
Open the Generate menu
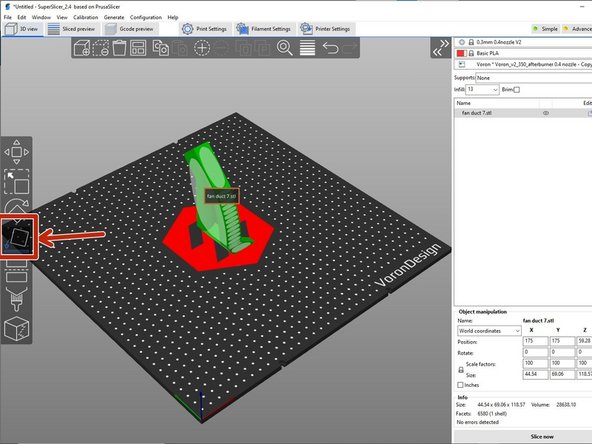coord(114,17)
